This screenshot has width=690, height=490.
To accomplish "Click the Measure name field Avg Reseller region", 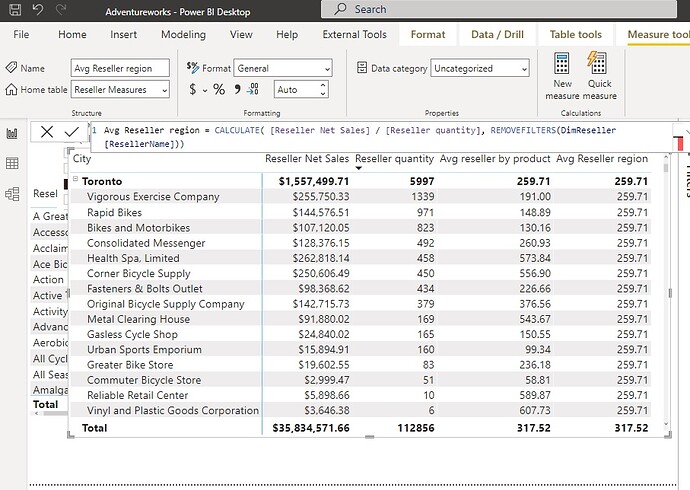I will [120, 68].
